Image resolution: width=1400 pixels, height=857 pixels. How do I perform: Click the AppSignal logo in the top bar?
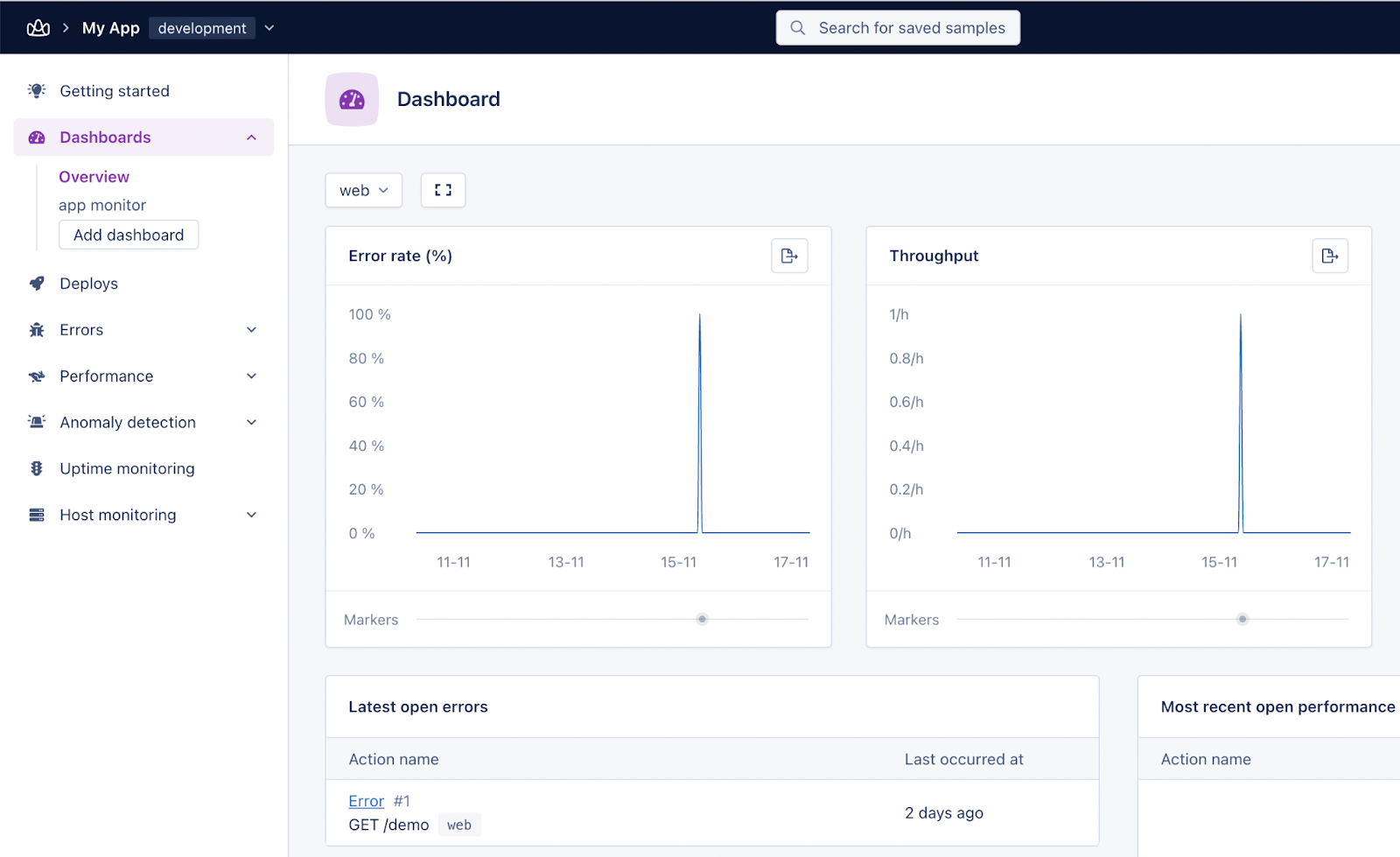pos(38,27)
